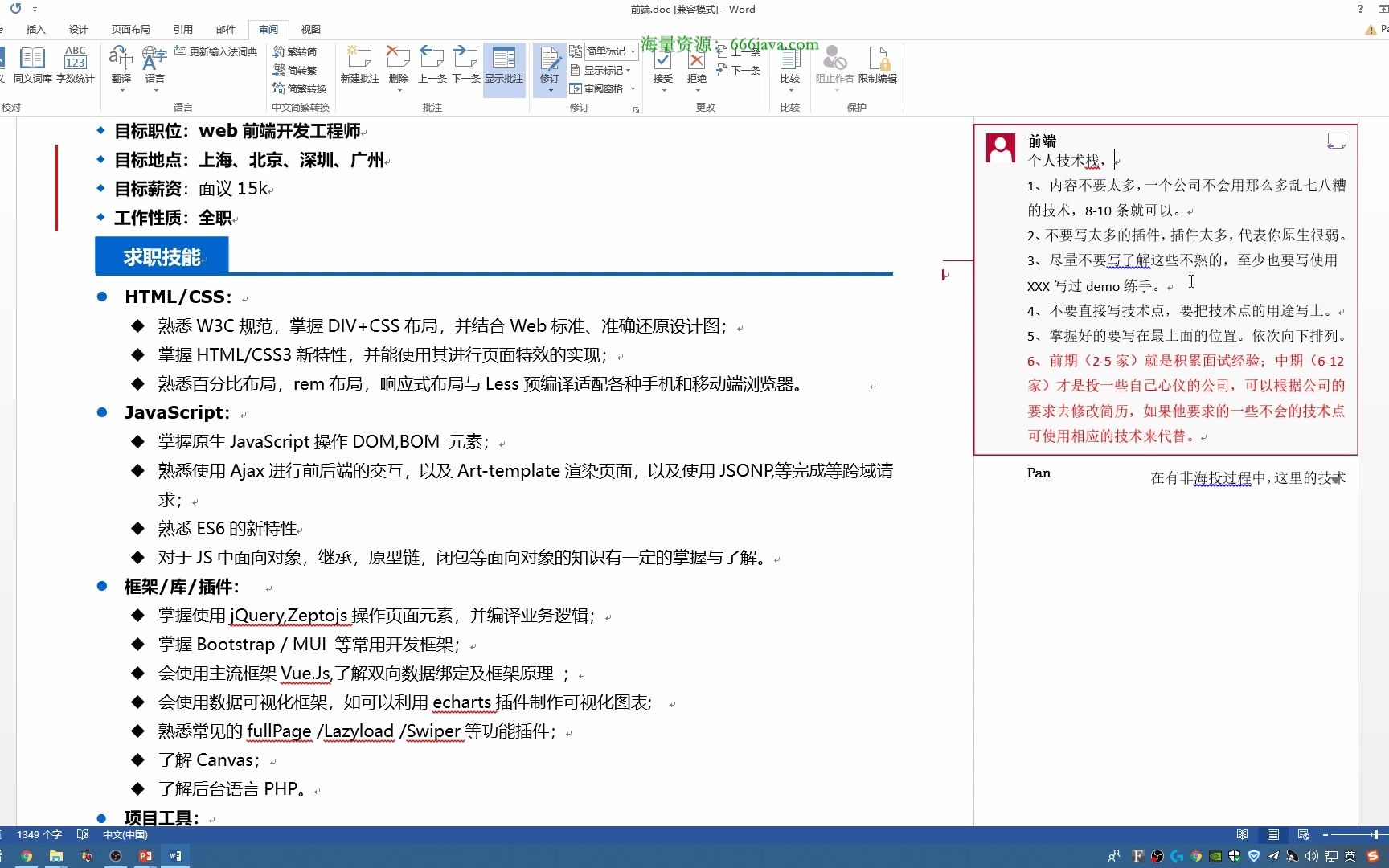
Task: Expand Show Markup (显示标记) menu
Action: tap(600, 70)
